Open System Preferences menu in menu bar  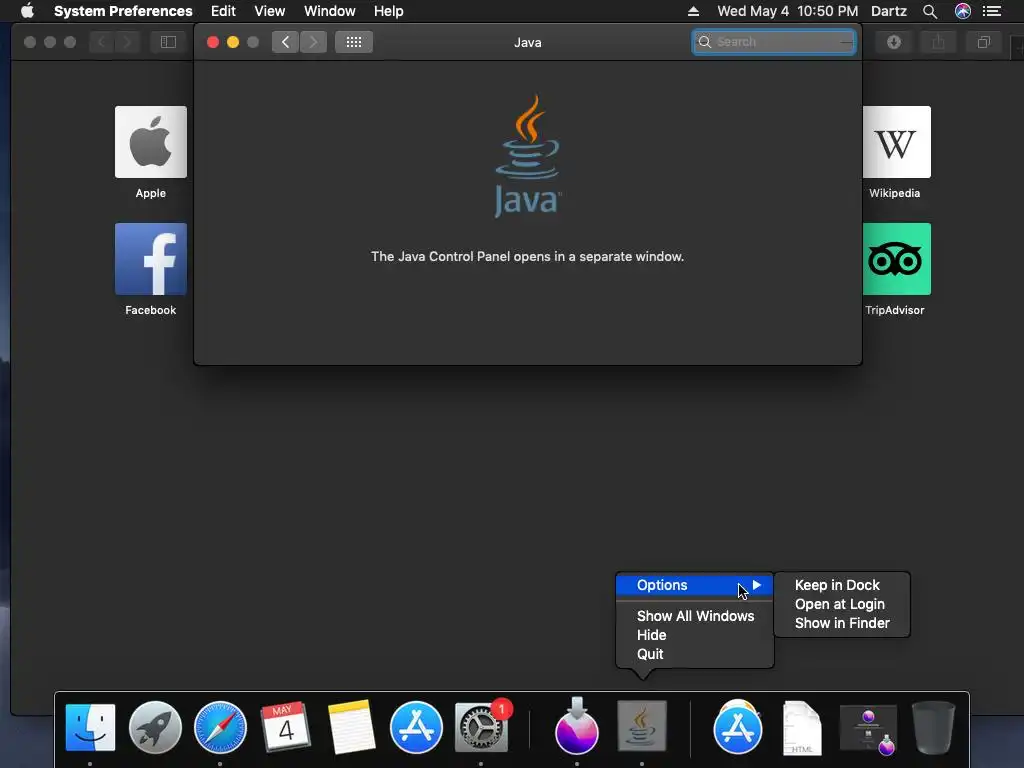click(x=123, y=11)
